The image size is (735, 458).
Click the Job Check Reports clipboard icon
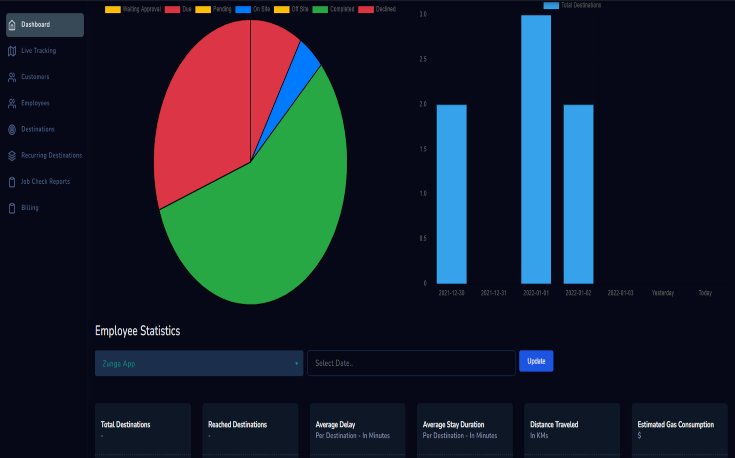[x=11, y=182]
